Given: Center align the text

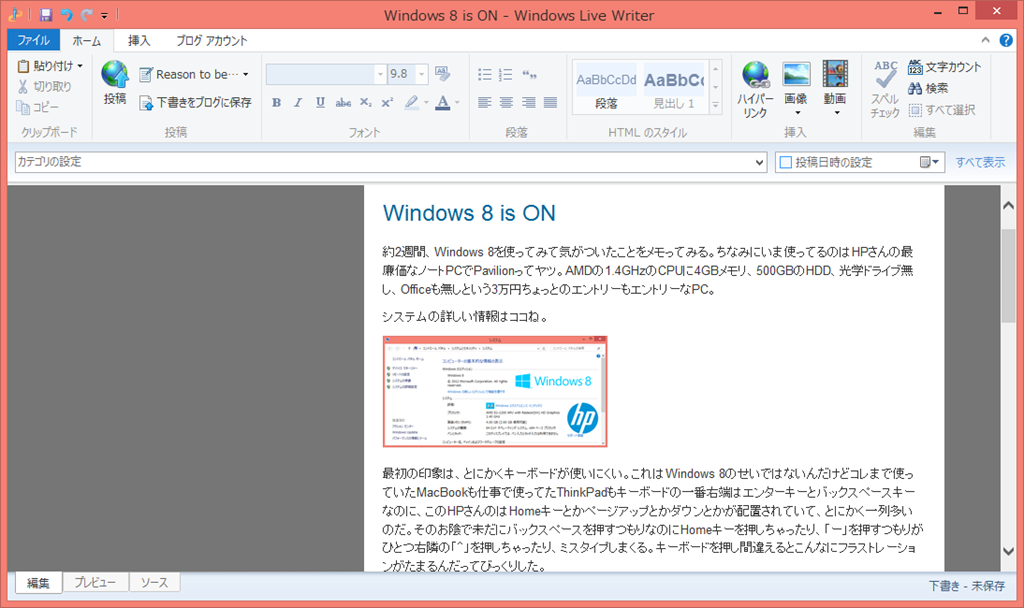Looking at the screenshot, I should (x=507, y=103).
